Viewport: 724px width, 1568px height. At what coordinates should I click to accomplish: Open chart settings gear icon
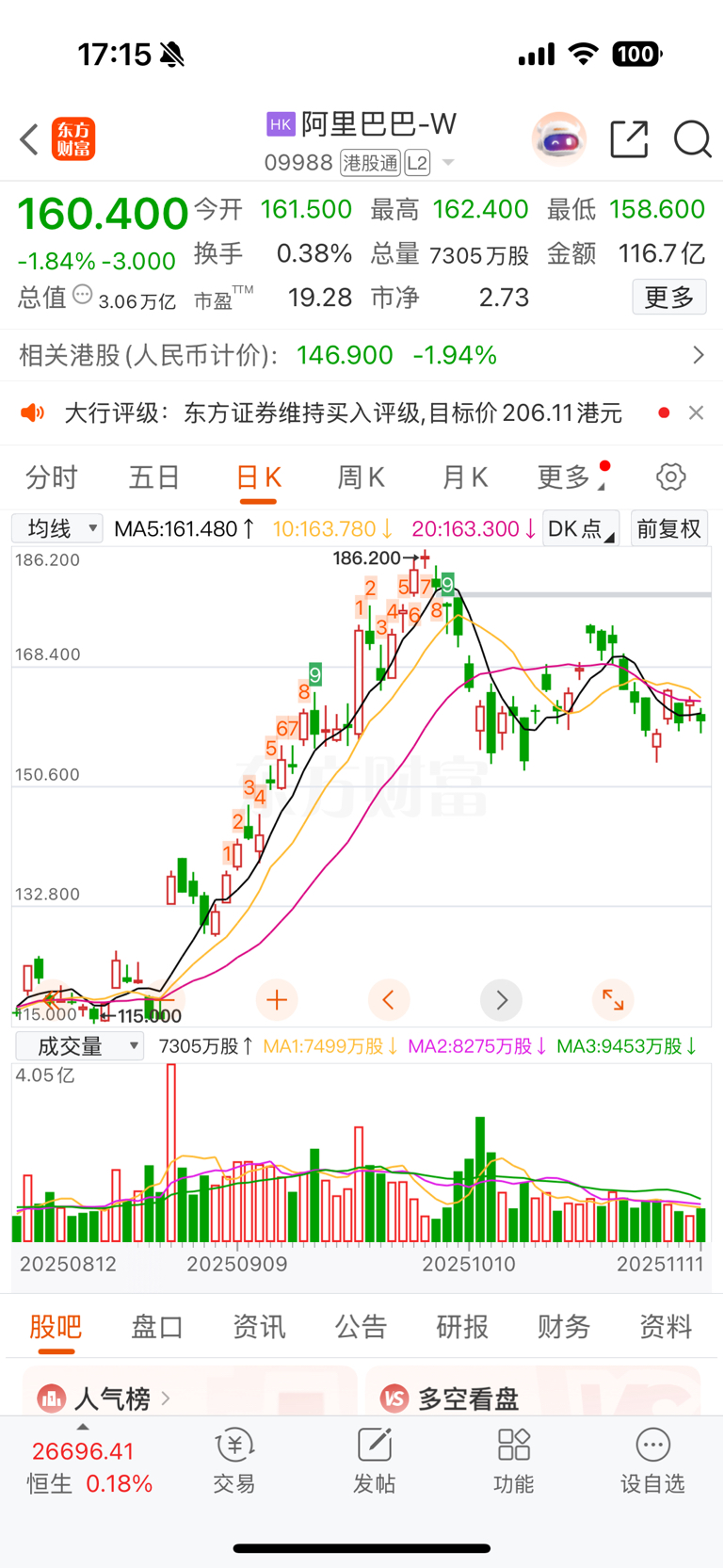(671, 477)
